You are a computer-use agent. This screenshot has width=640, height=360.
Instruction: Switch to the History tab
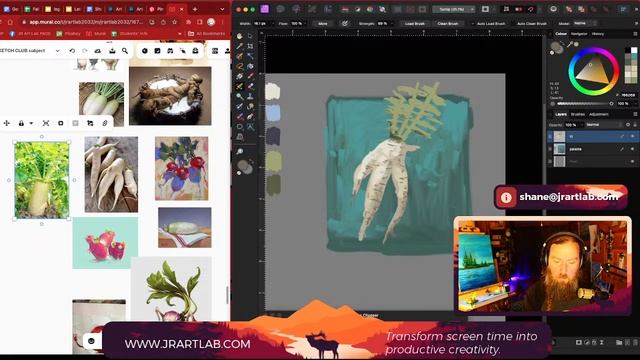coord(598,34)
